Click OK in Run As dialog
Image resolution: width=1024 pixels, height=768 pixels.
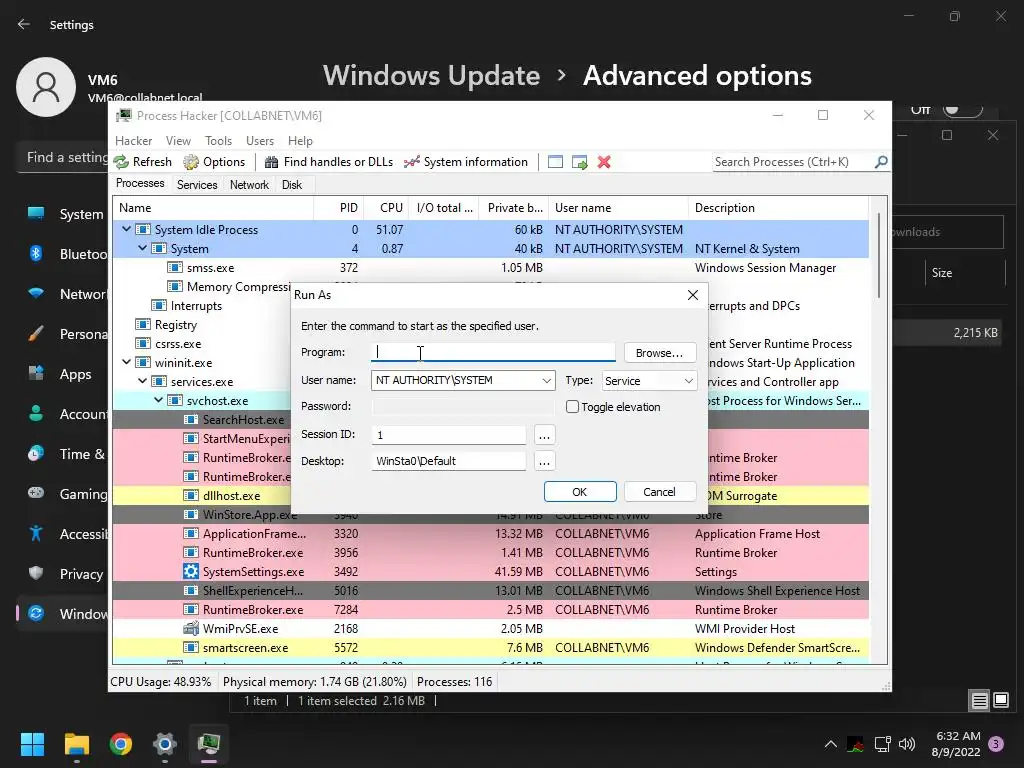click(580, 492)
